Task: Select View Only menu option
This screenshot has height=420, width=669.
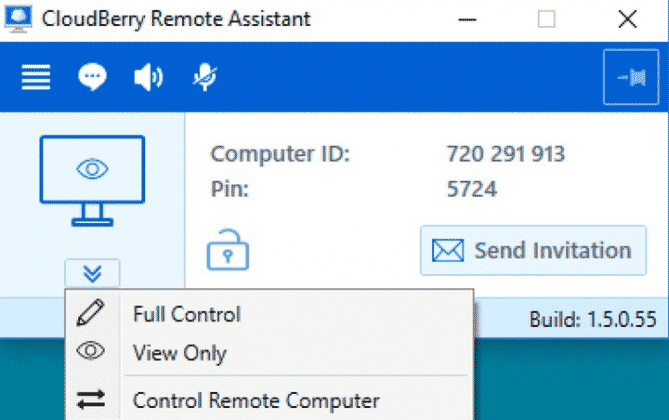Action: coord(269,353)
